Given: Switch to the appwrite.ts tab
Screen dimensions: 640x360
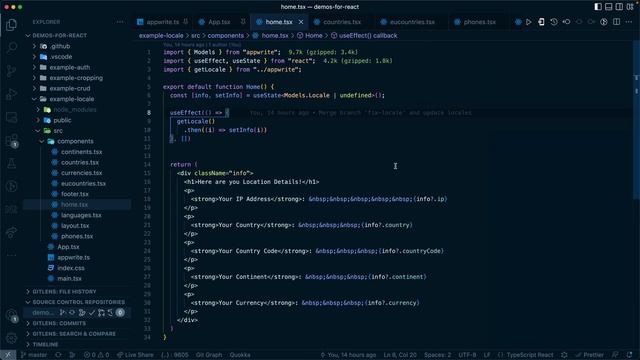Looking at the screenshot, I should (x=162, y=22).
